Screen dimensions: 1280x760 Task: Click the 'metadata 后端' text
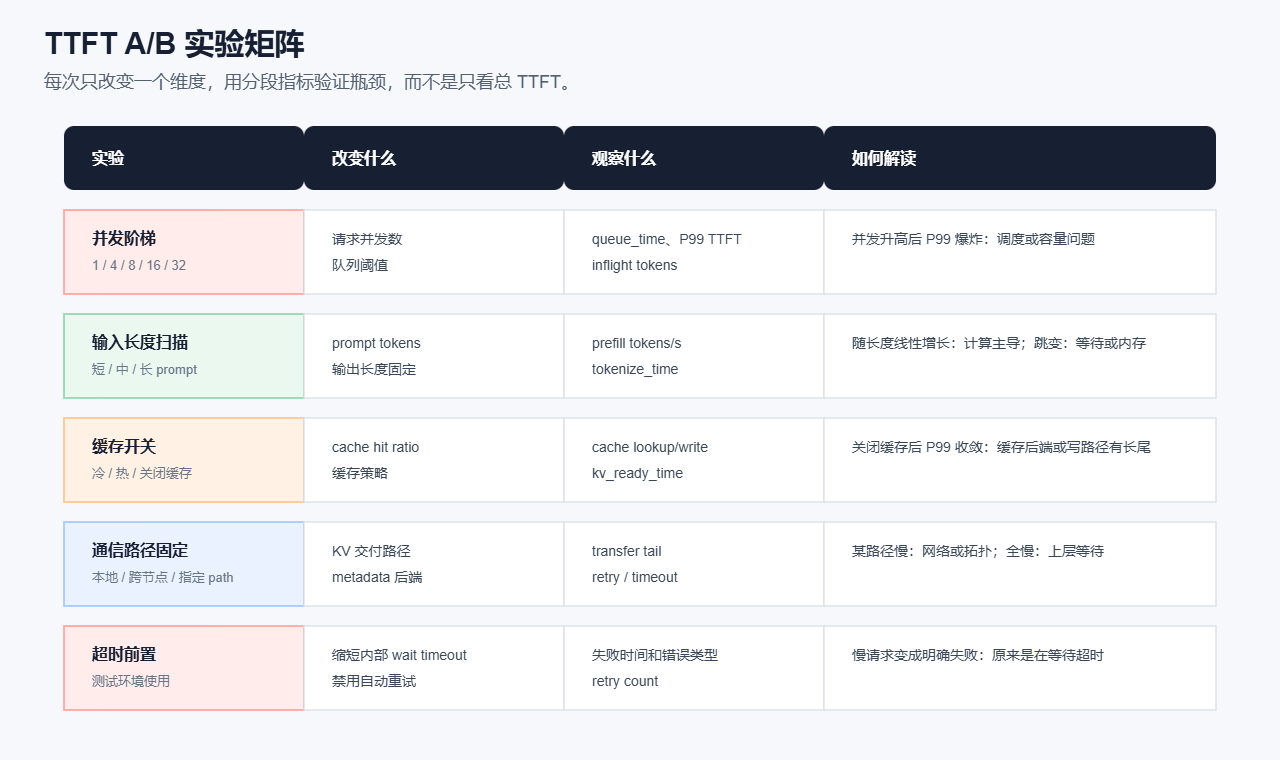coord(377,577)
